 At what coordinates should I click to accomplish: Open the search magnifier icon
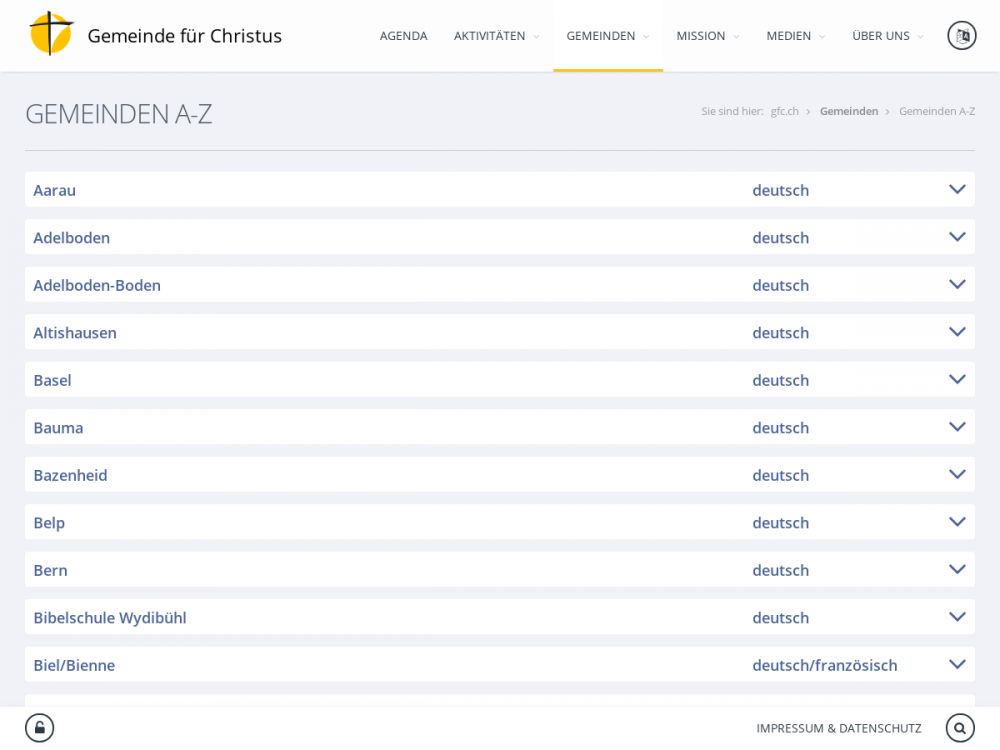[960, 728]
